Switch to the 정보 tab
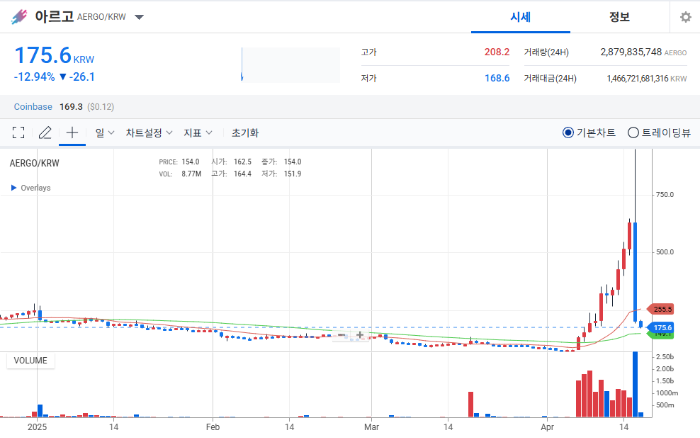The width and height of the screenshot is (700, 438). pos(620,17)
